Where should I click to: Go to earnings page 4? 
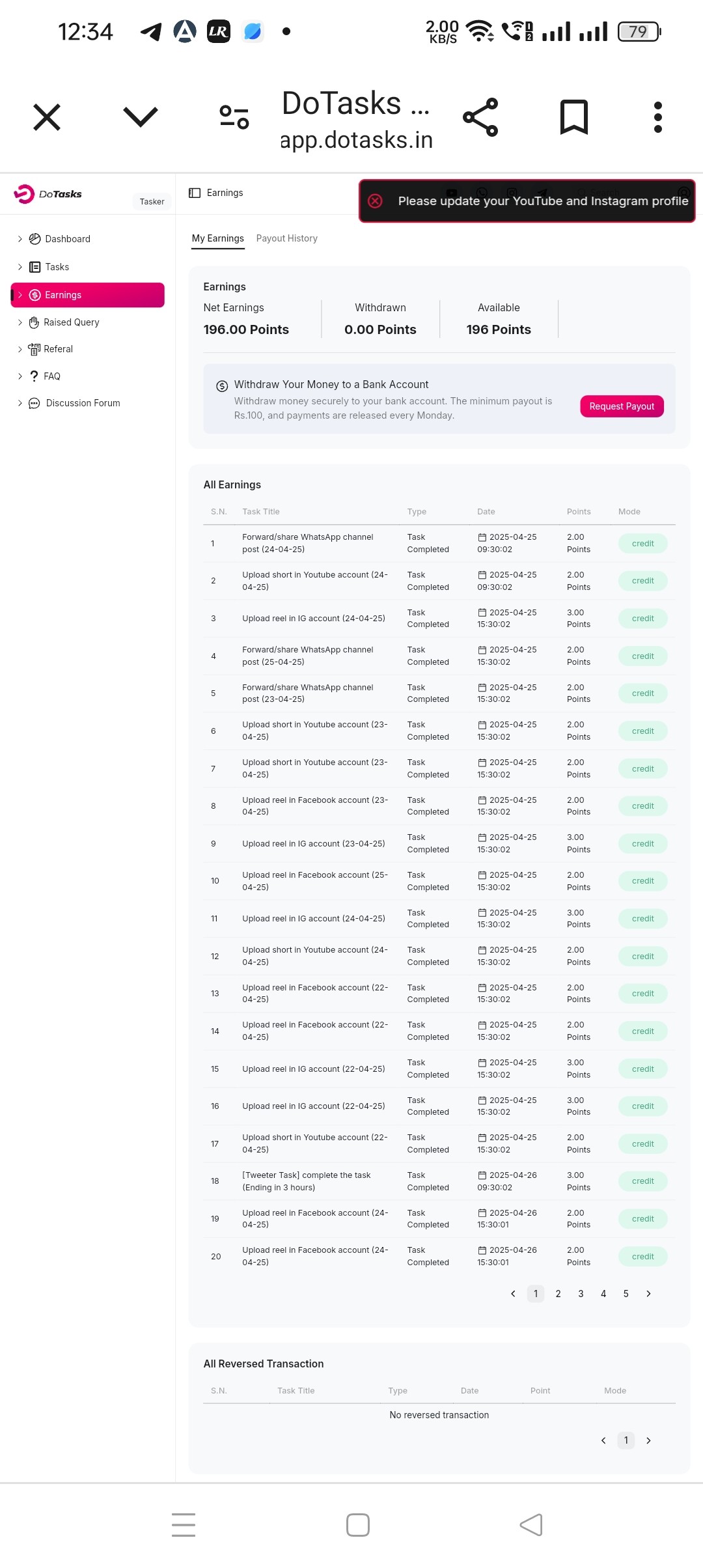pos(603,1294)
